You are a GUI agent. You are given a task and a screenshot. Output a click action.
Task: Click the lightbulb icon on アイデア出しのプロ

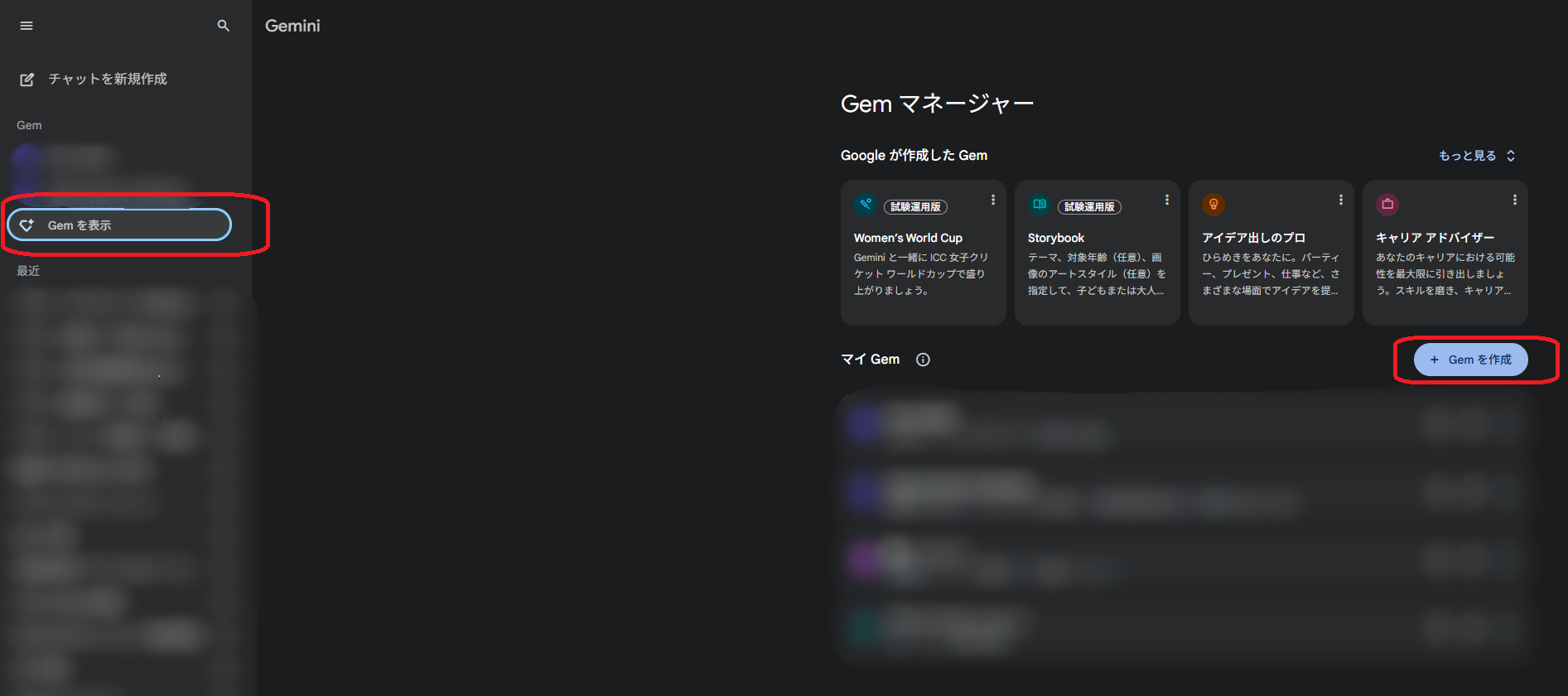pyautogui.click(x=1213, y=204)
